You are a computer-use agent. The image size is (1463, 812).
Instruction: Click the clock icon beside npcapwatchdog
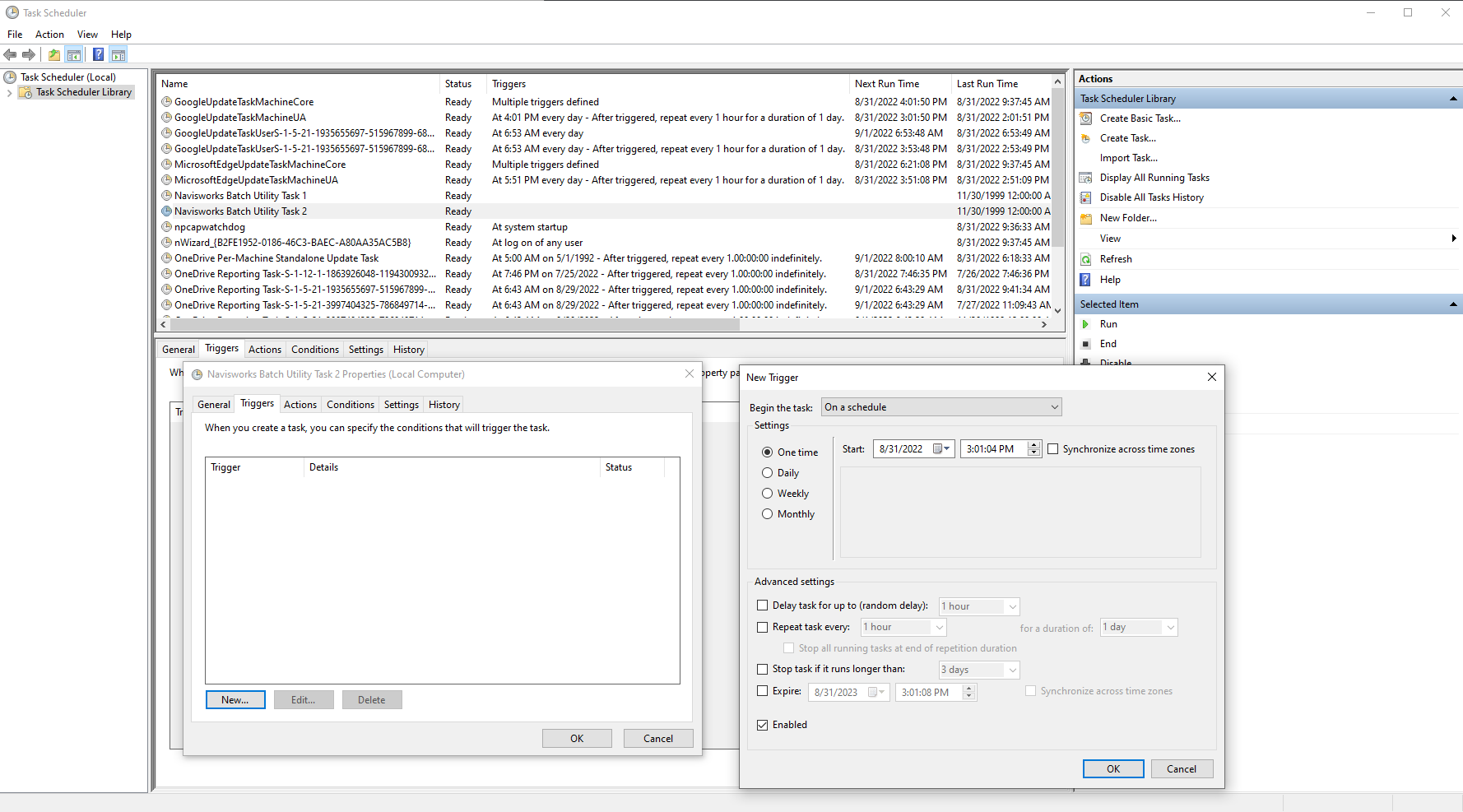click(167, 227)
